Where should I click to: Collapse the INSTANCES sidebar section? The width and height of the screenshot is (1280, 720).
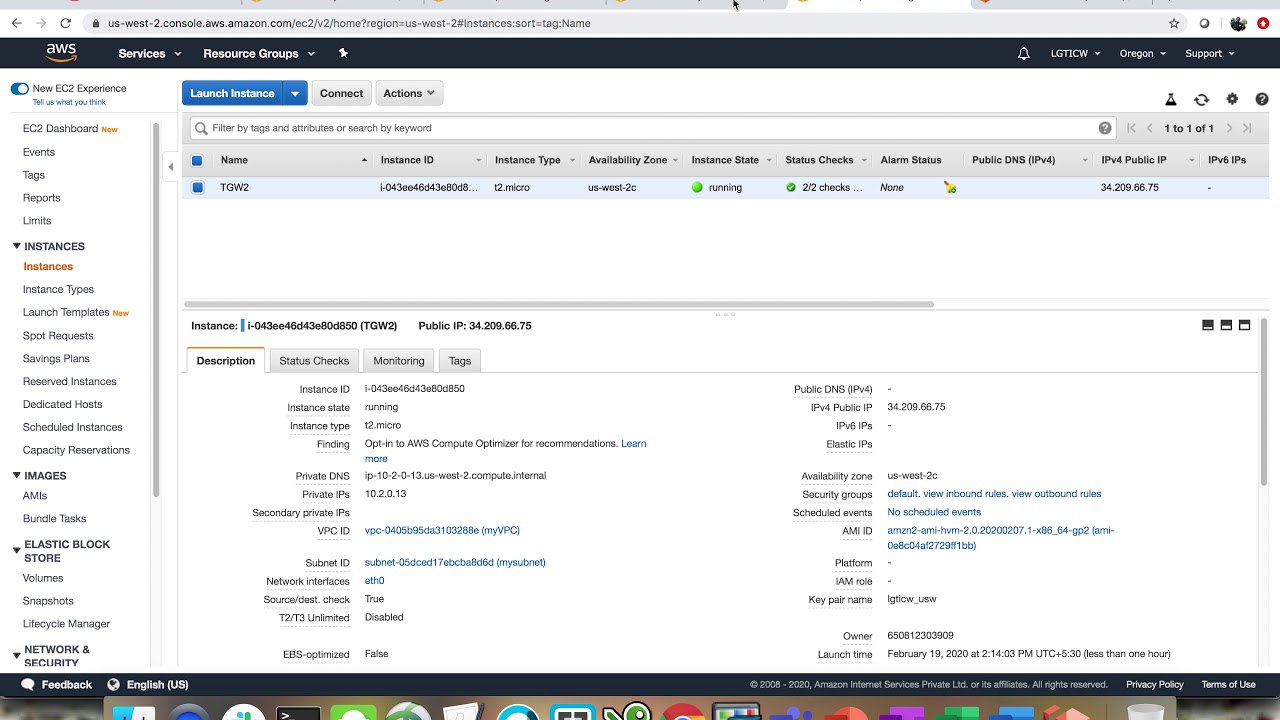click(17, 246)
